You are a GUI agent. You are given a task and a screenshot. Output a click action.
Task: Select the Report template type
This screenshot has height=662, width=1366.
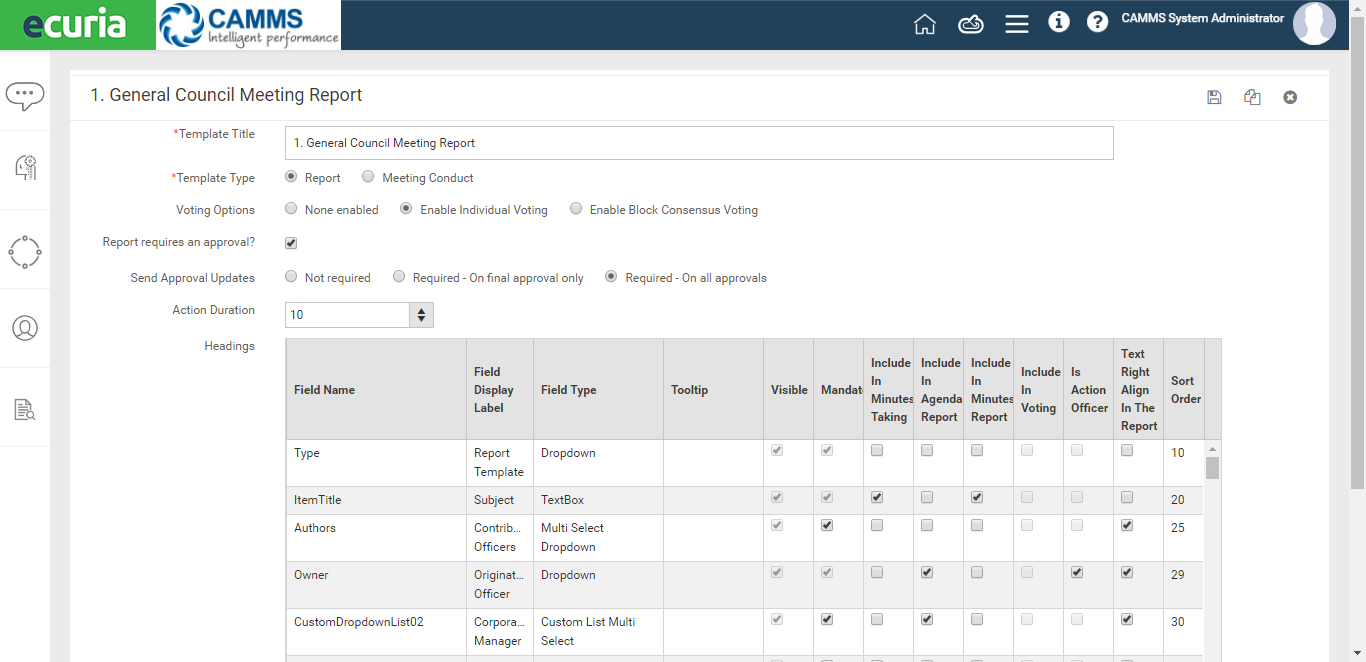tap(291, 177)
